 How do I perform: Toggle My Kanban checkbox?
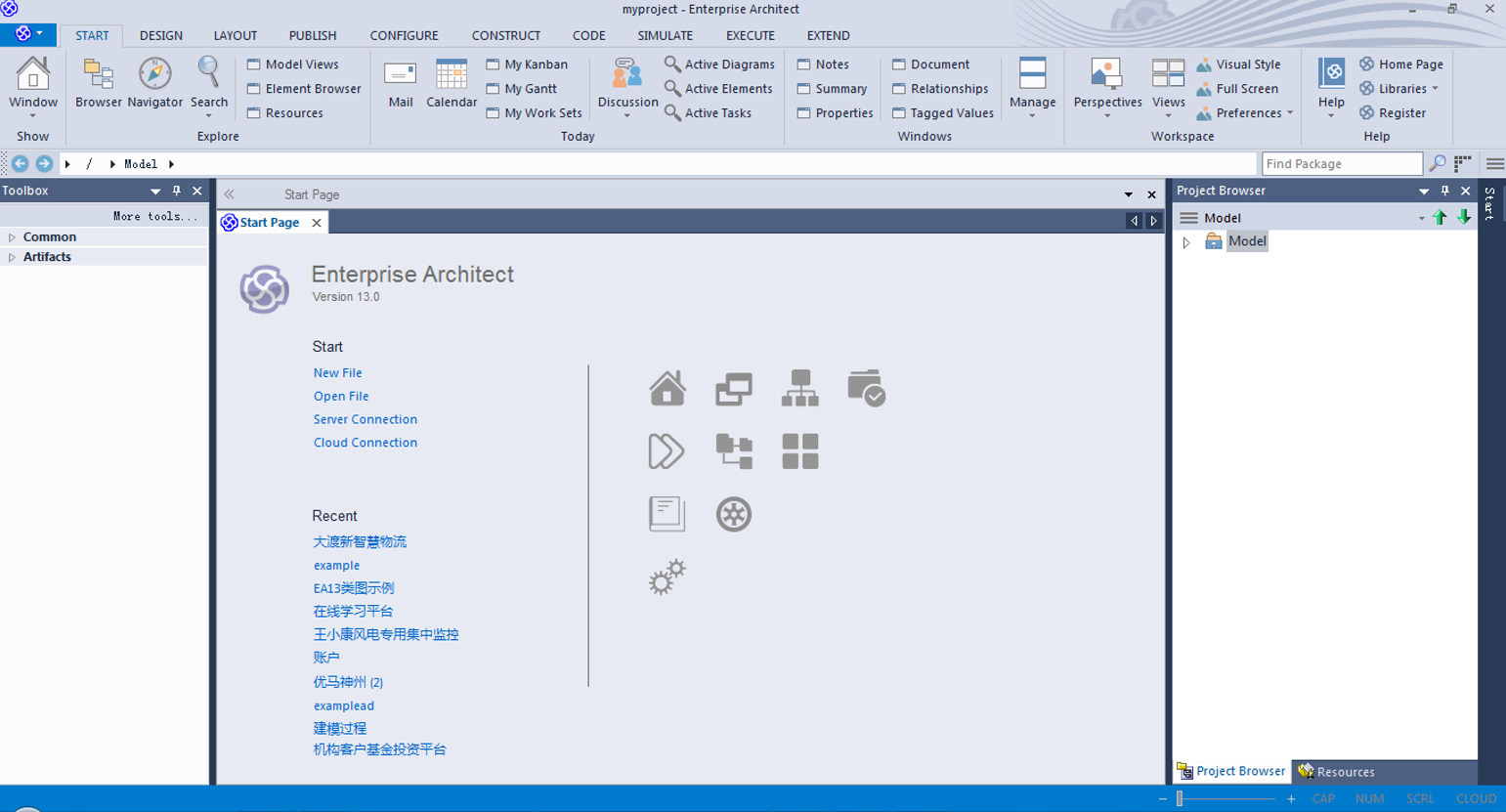tap(493, 64)
